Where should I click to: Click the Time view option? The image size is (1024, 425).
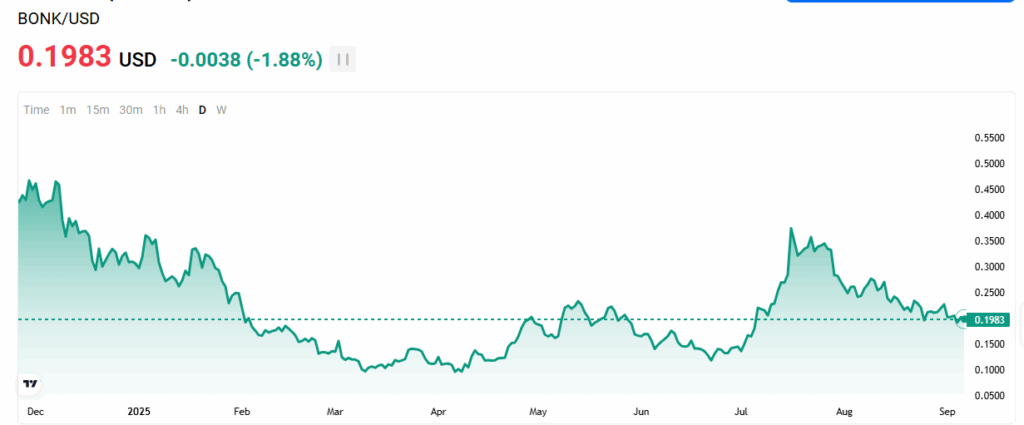[36, 110]
